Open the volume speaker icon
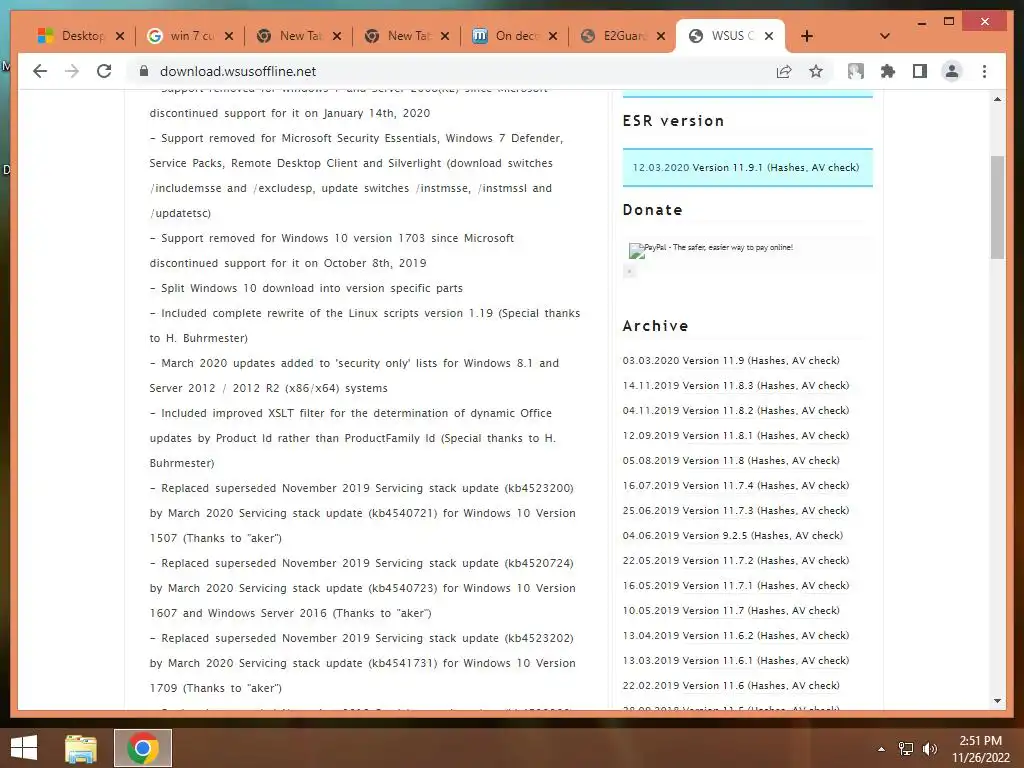Viewport: 1024px width, 768px height. 930,749
